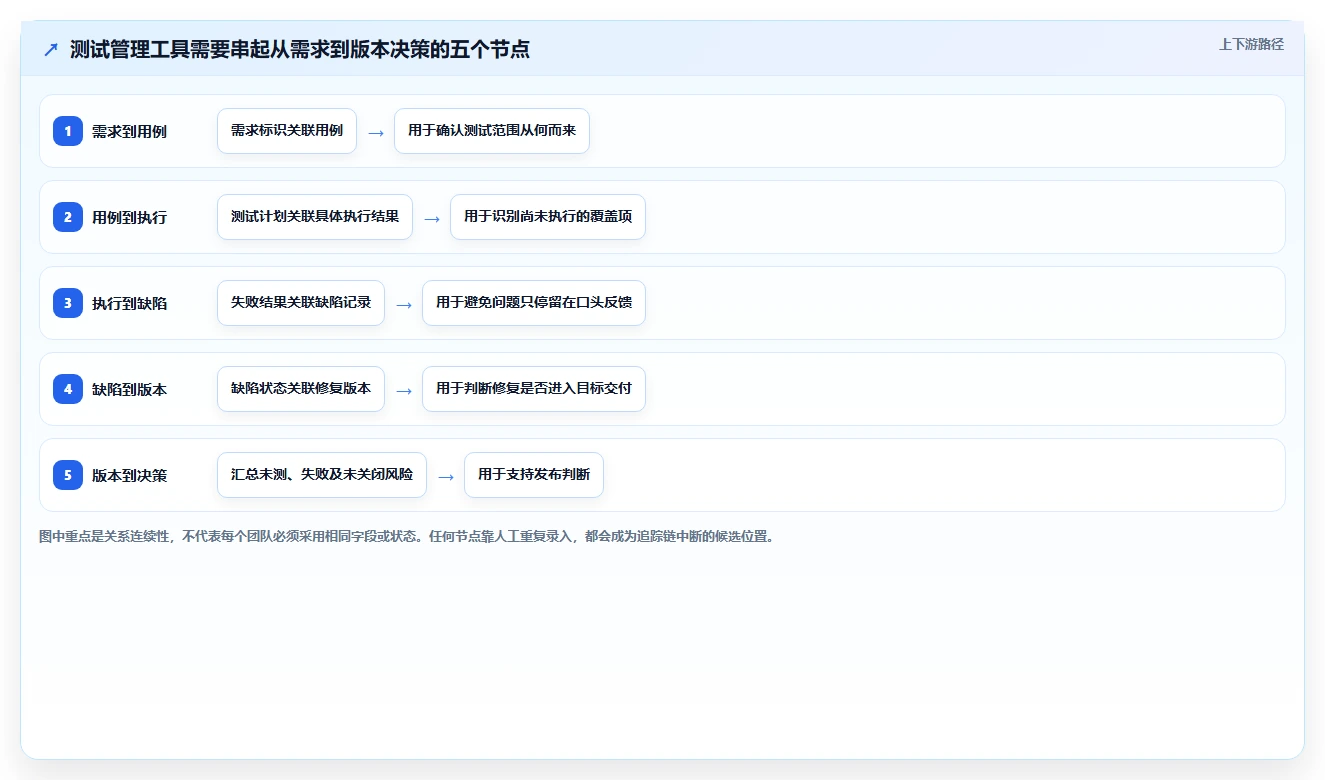
Task: Click the 上下游路径 label in the header
Action: [1251, 44]
